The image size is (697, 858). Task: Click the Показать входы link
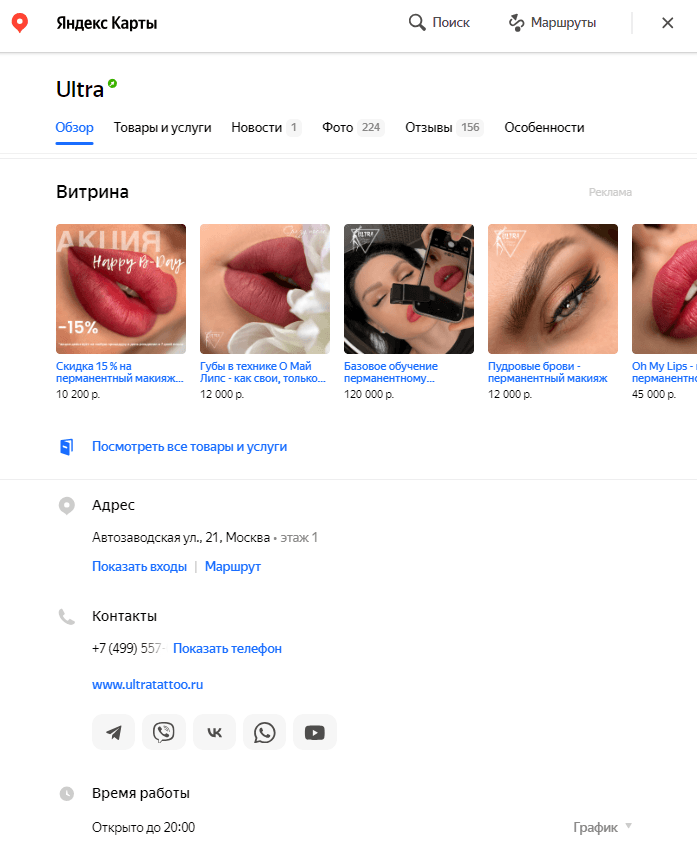coord(140,566)
